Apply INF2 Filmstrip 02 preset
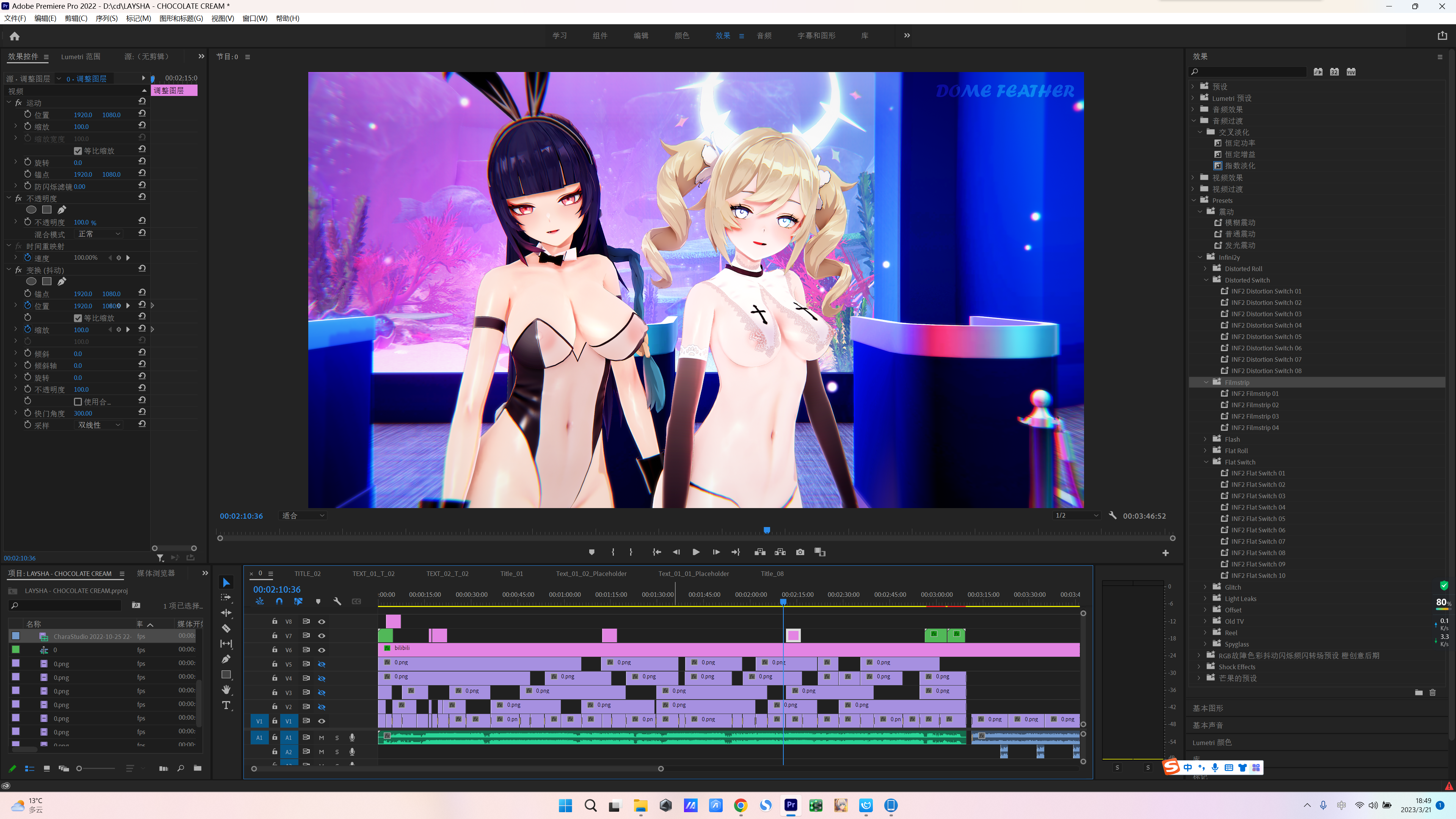Image resolution: width=1456 pixels, height=819 pixels. point(1255,405)
